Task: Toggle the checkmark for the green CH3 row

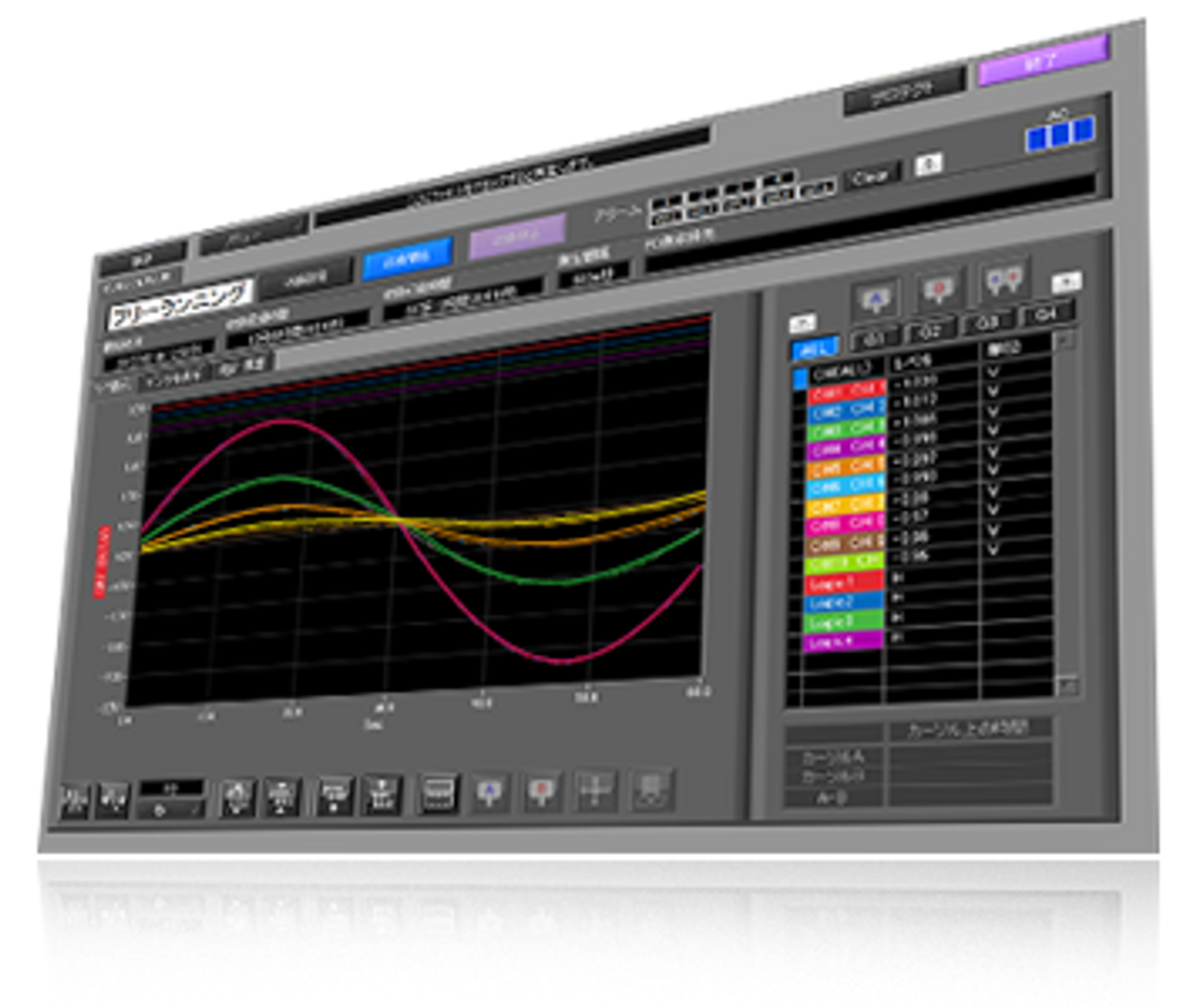Action: [993, 430]
